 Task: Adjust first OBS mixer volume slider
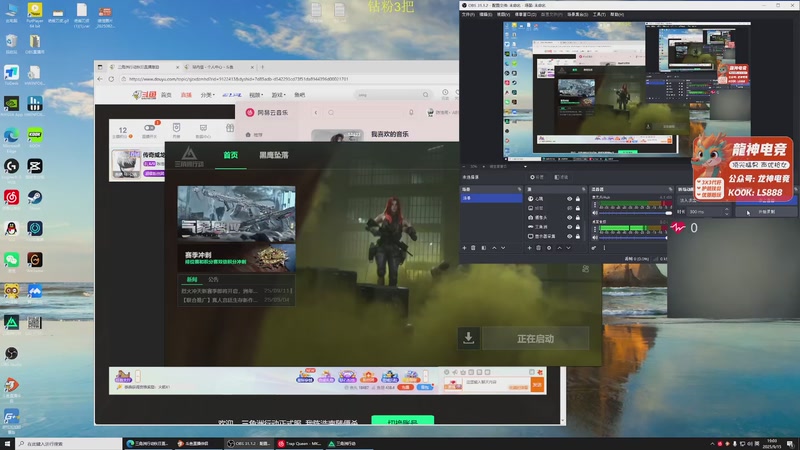click(635, 213)
